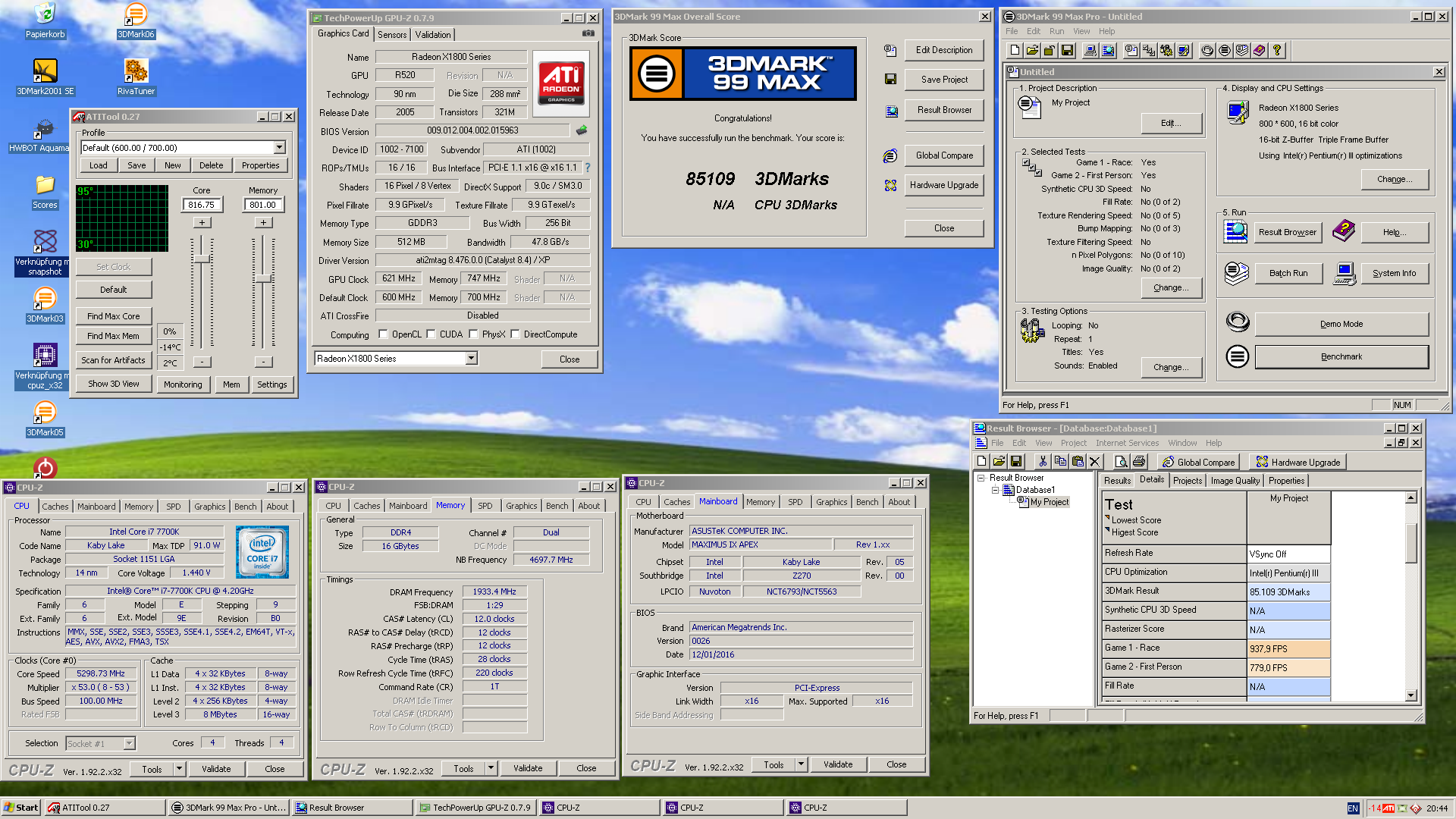Click Save Project button in score dialog
1456x819 pixels.
[944, 80]
